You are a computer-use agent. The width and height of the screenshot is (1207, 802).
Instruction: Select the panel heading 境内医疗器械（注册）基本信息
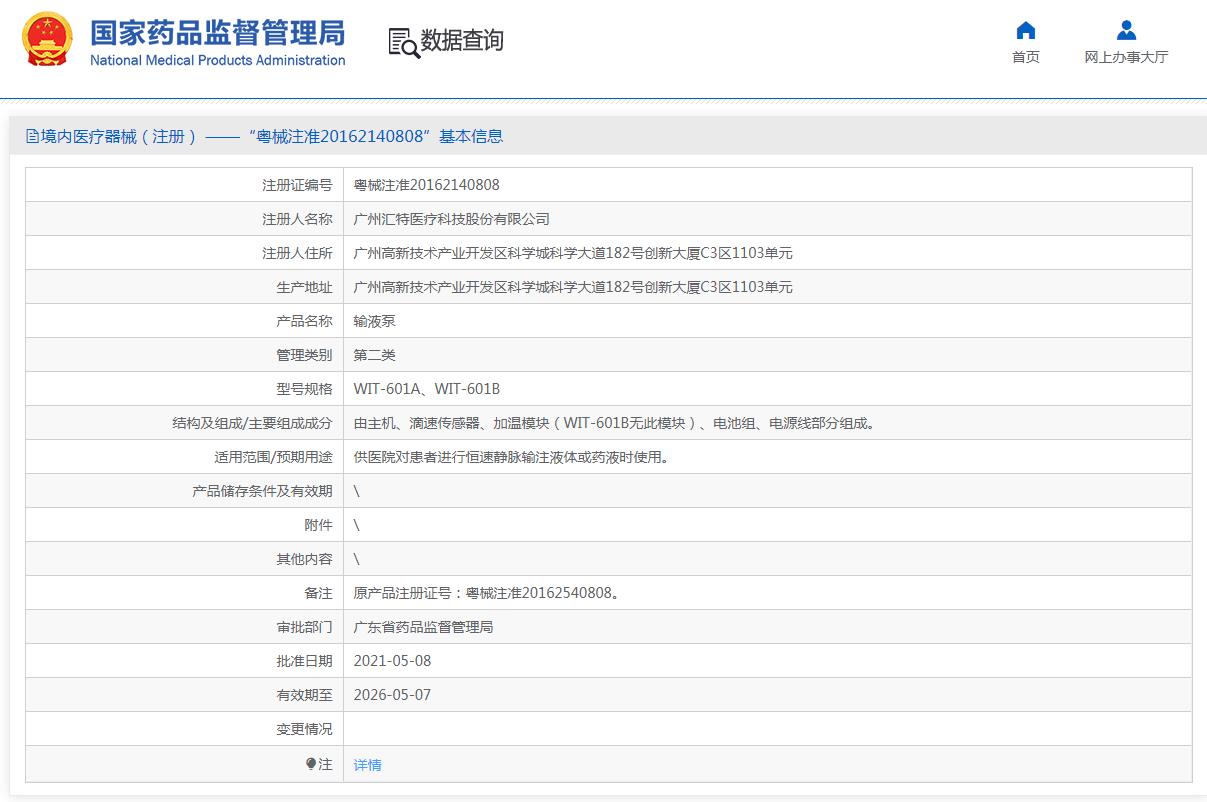tap(264, 137)
